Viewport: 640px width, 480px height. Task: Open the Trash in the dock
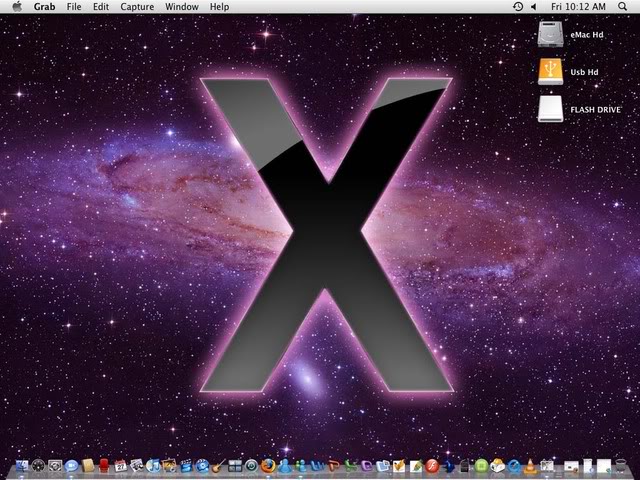(620, 465)
